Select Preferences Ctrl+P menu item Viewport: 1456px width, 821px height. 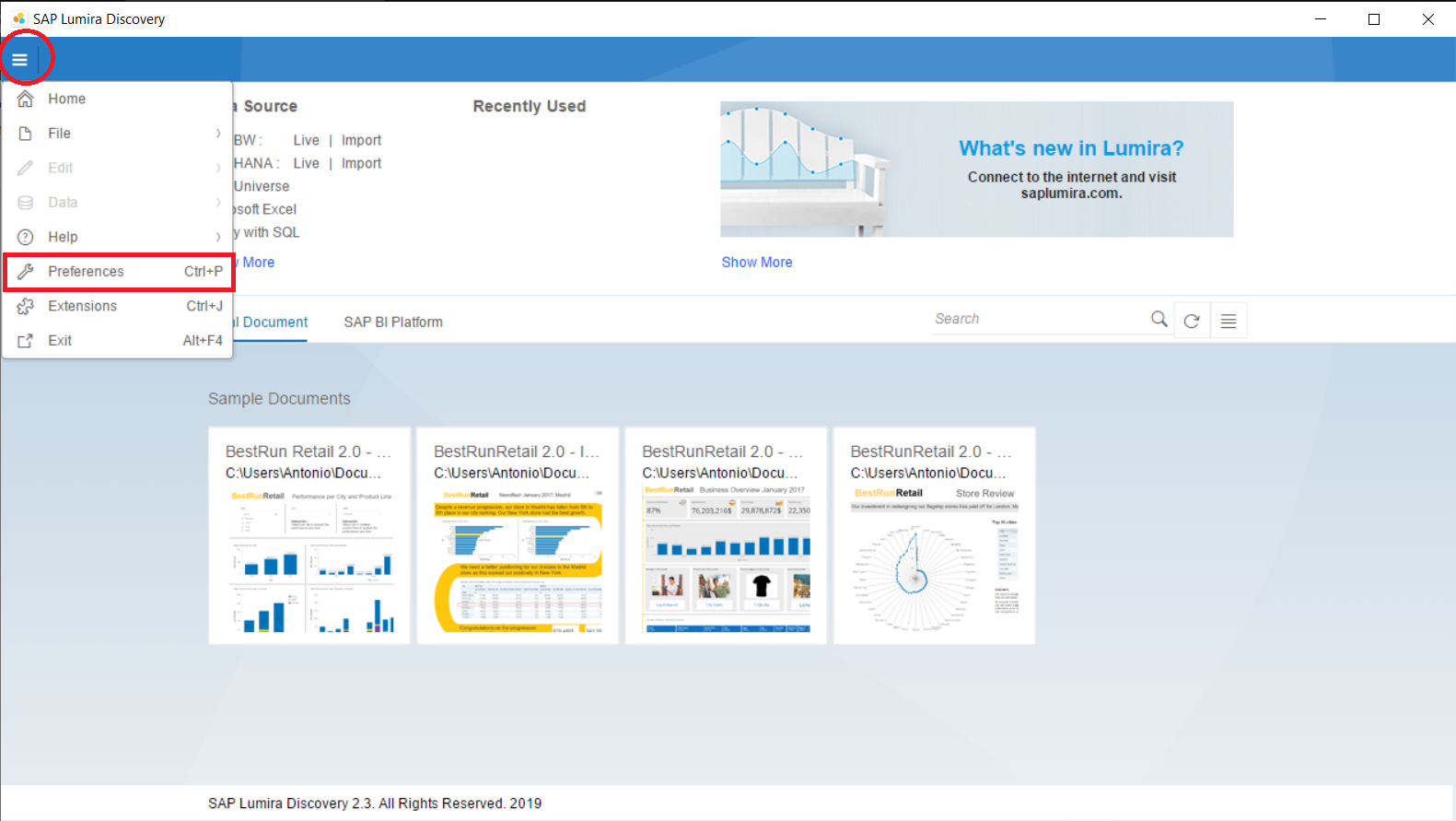click(120, 272)
